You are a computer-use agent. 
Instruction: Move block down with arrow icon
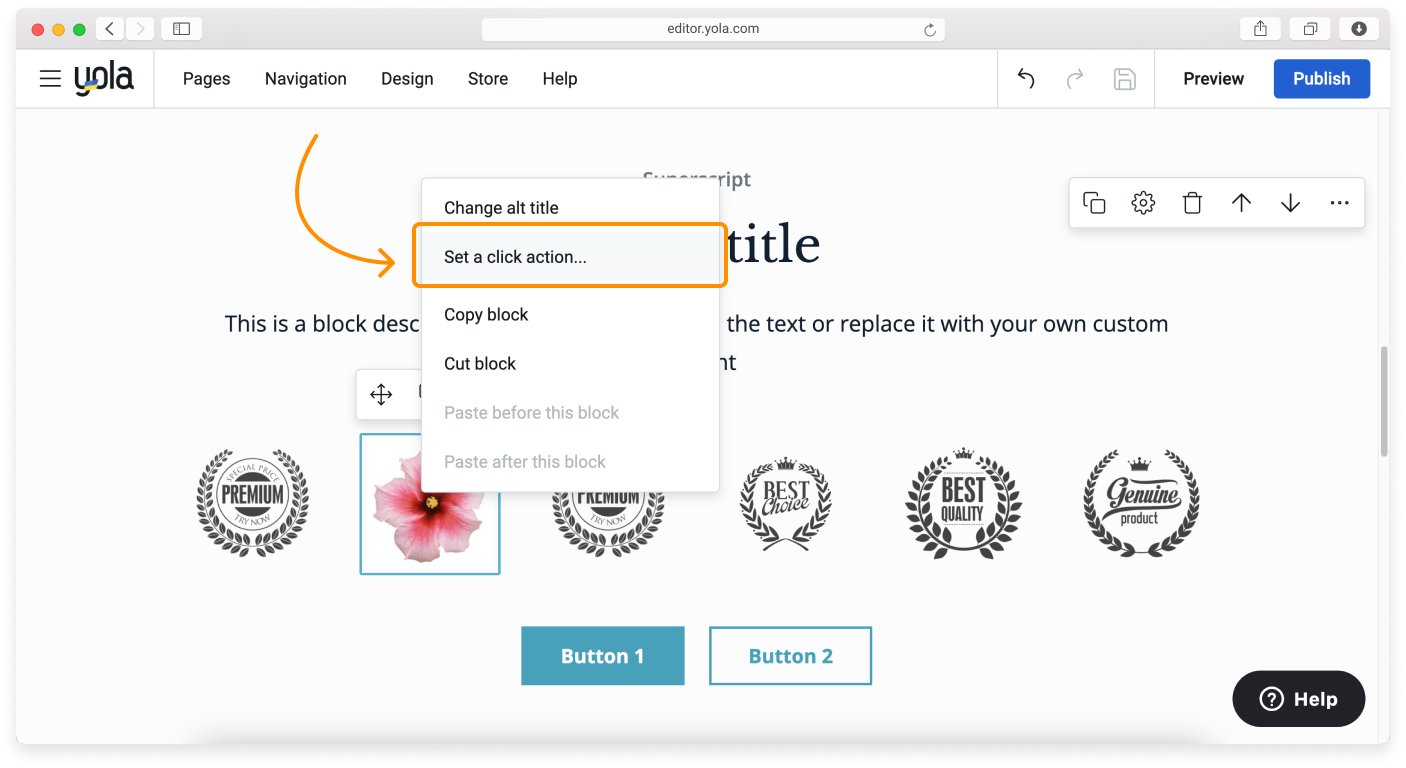click(x=1290, y=203)
